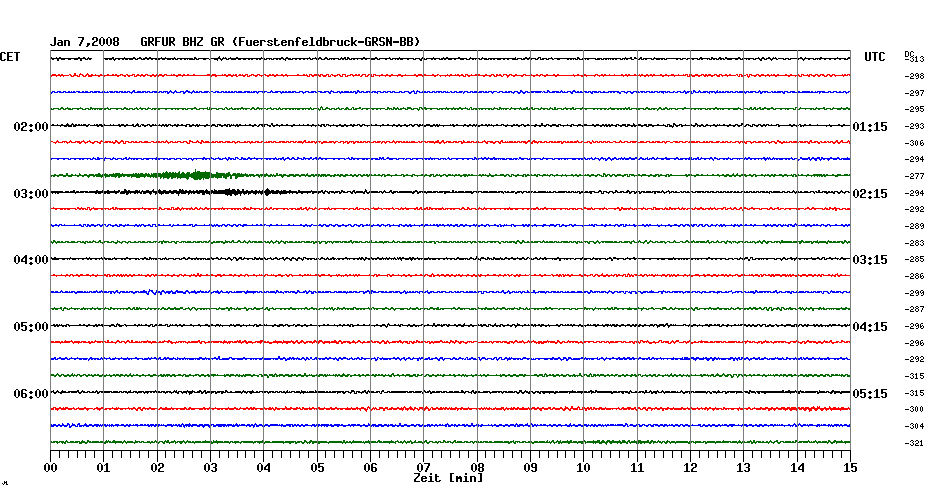The height and width of the screenshot is (494, 930).
Task: Select the 02:00 CET time label
Action: coord(31,127)
